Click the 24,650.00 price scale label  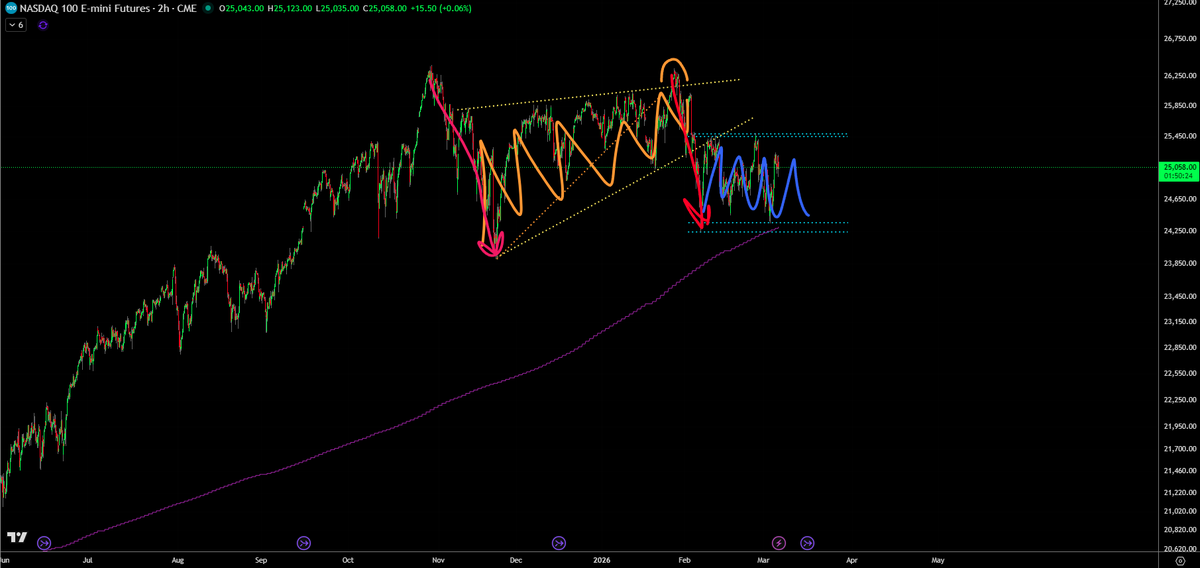(x=1180, y=200)
